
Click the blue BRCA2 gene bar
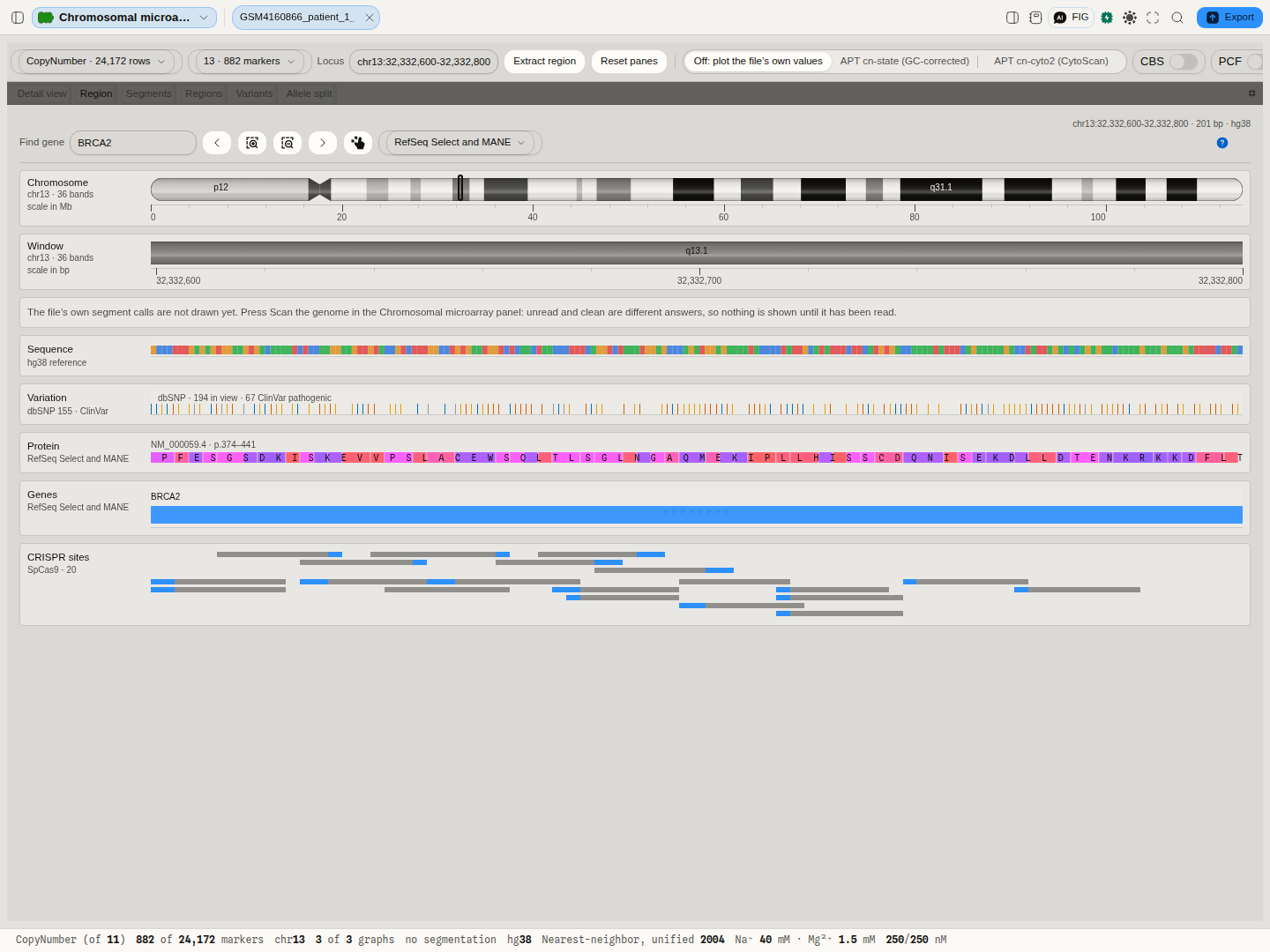point(697,515)
